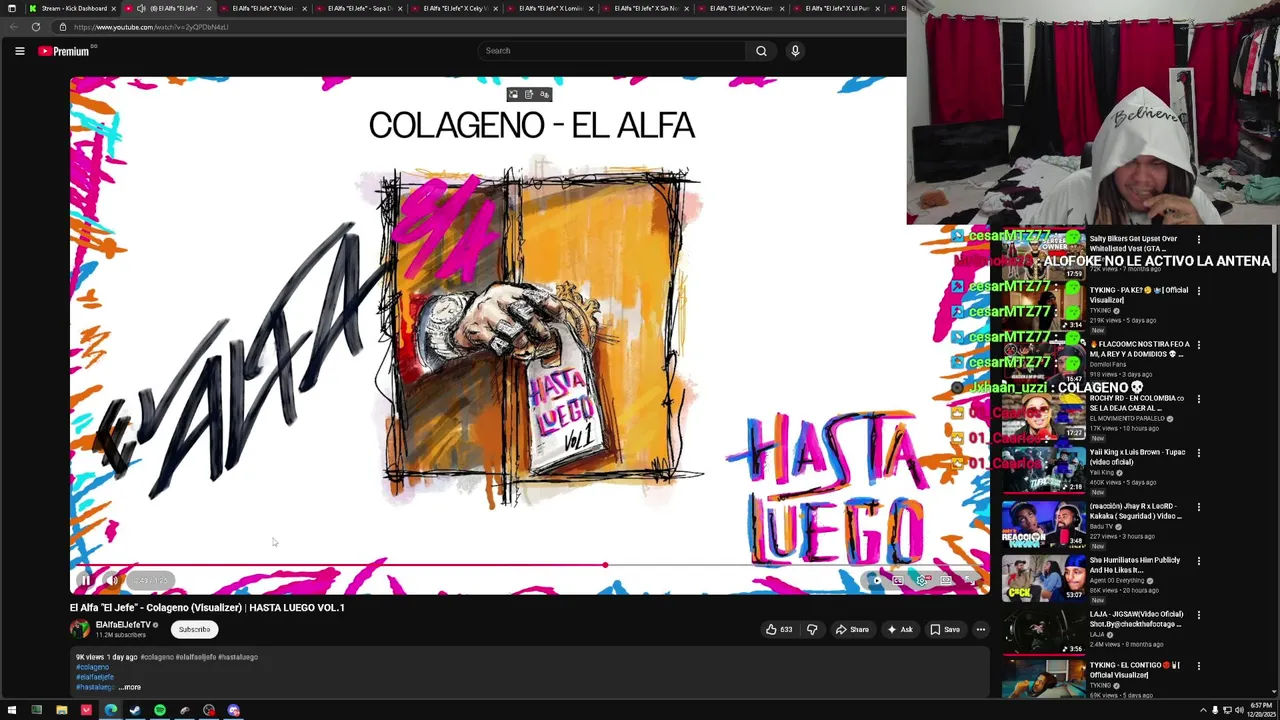1280x720 pixels.
Task: Go back with the browser back arrow
Action: point(13,27)
